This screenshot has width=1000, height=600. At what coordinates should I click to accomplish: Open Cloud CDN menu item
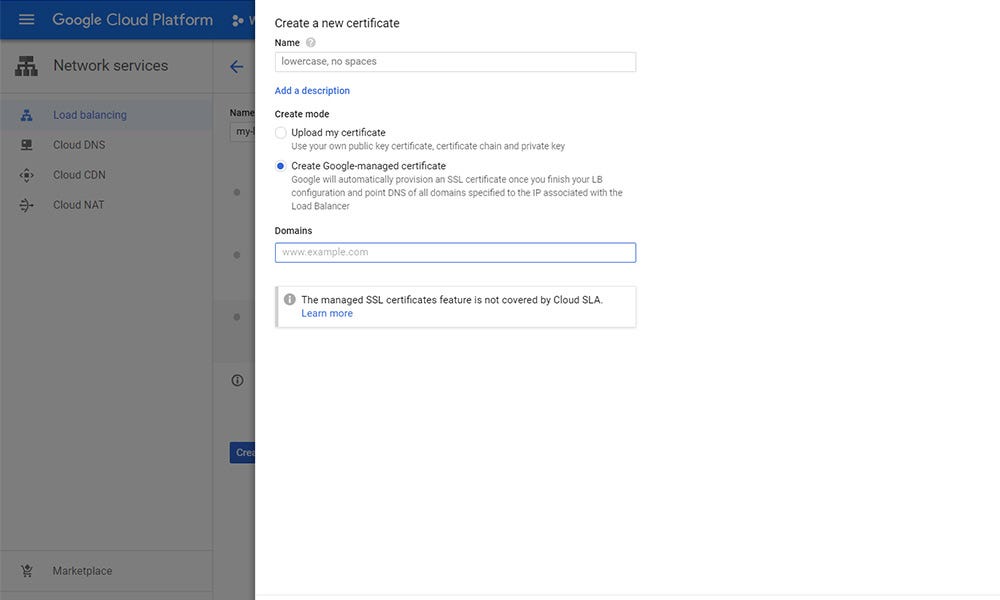tap(106, 175)
